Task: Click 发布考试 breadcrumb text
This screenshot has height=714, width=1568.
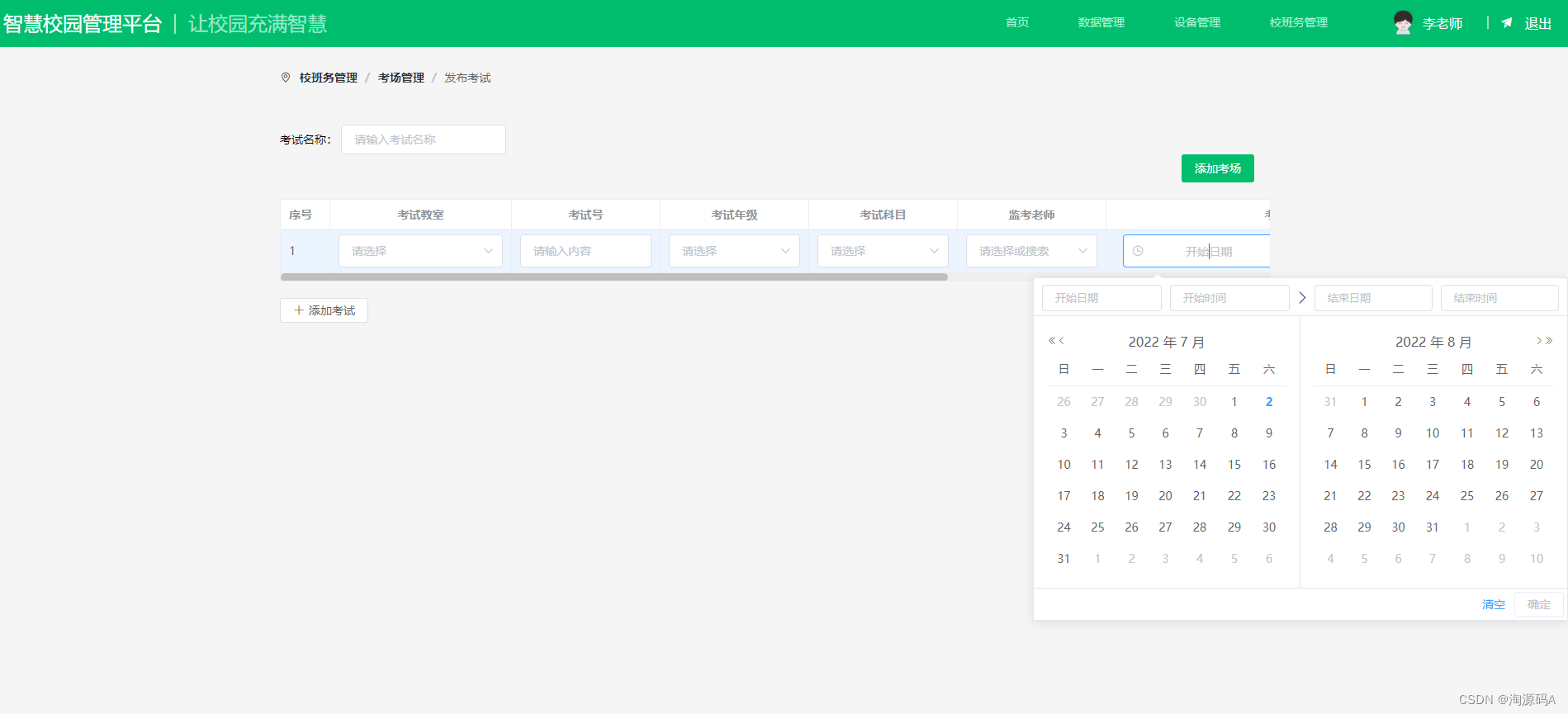Action: [467, 78]
